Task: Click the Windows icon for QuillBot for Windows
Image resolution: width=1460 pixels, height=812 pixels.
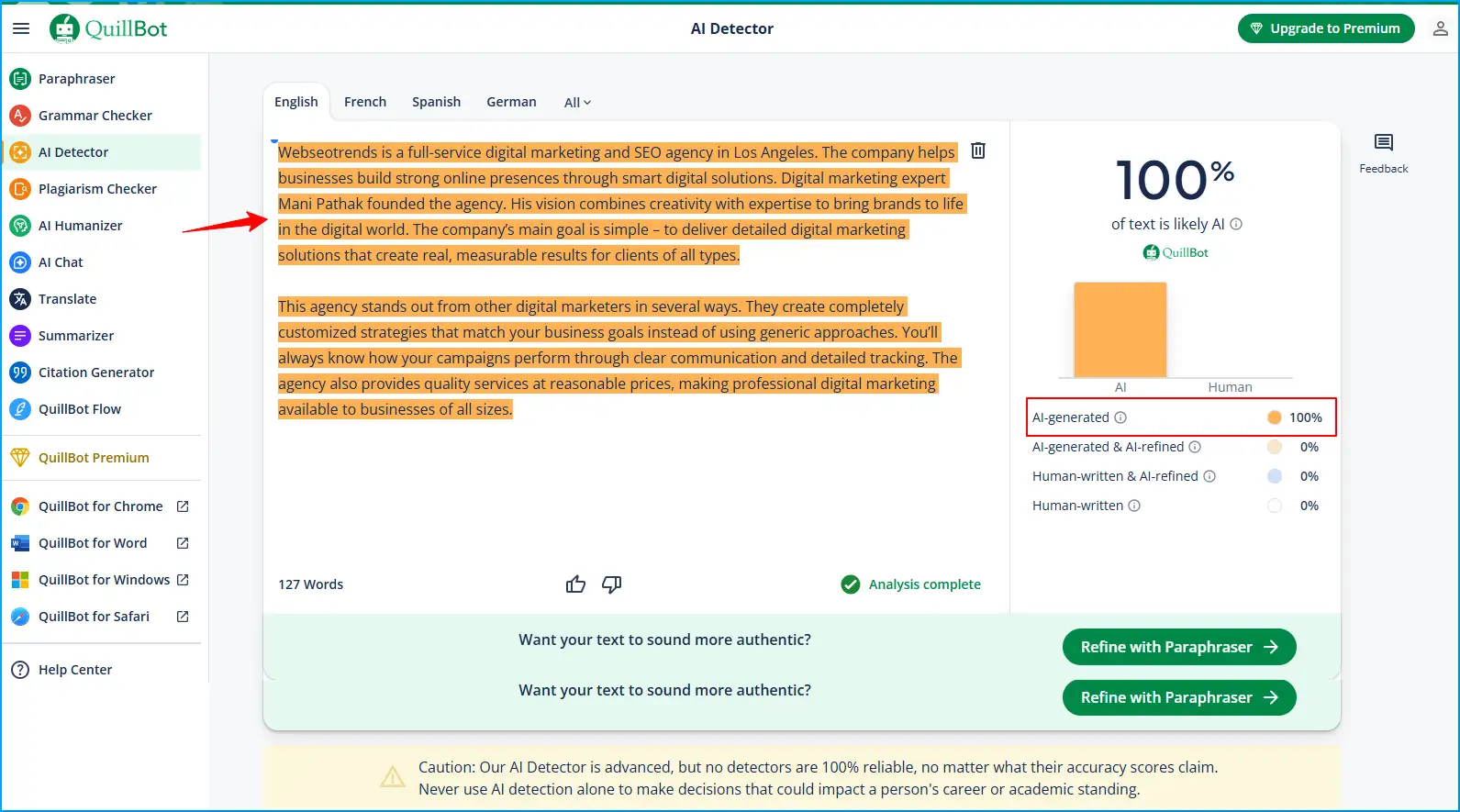Action: point(20,580)
